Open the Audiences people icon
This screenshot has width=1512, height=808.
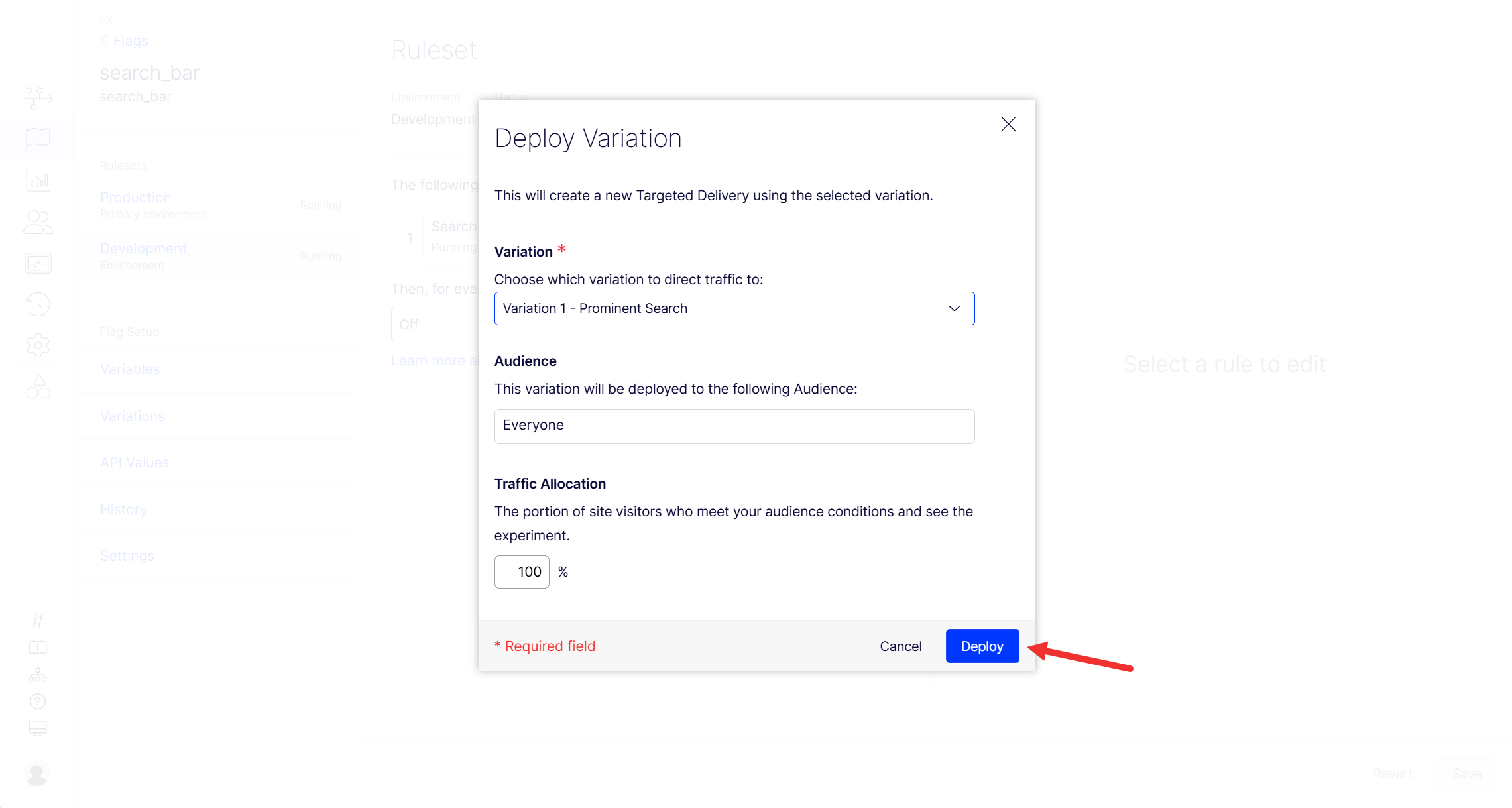coord(38,222)
